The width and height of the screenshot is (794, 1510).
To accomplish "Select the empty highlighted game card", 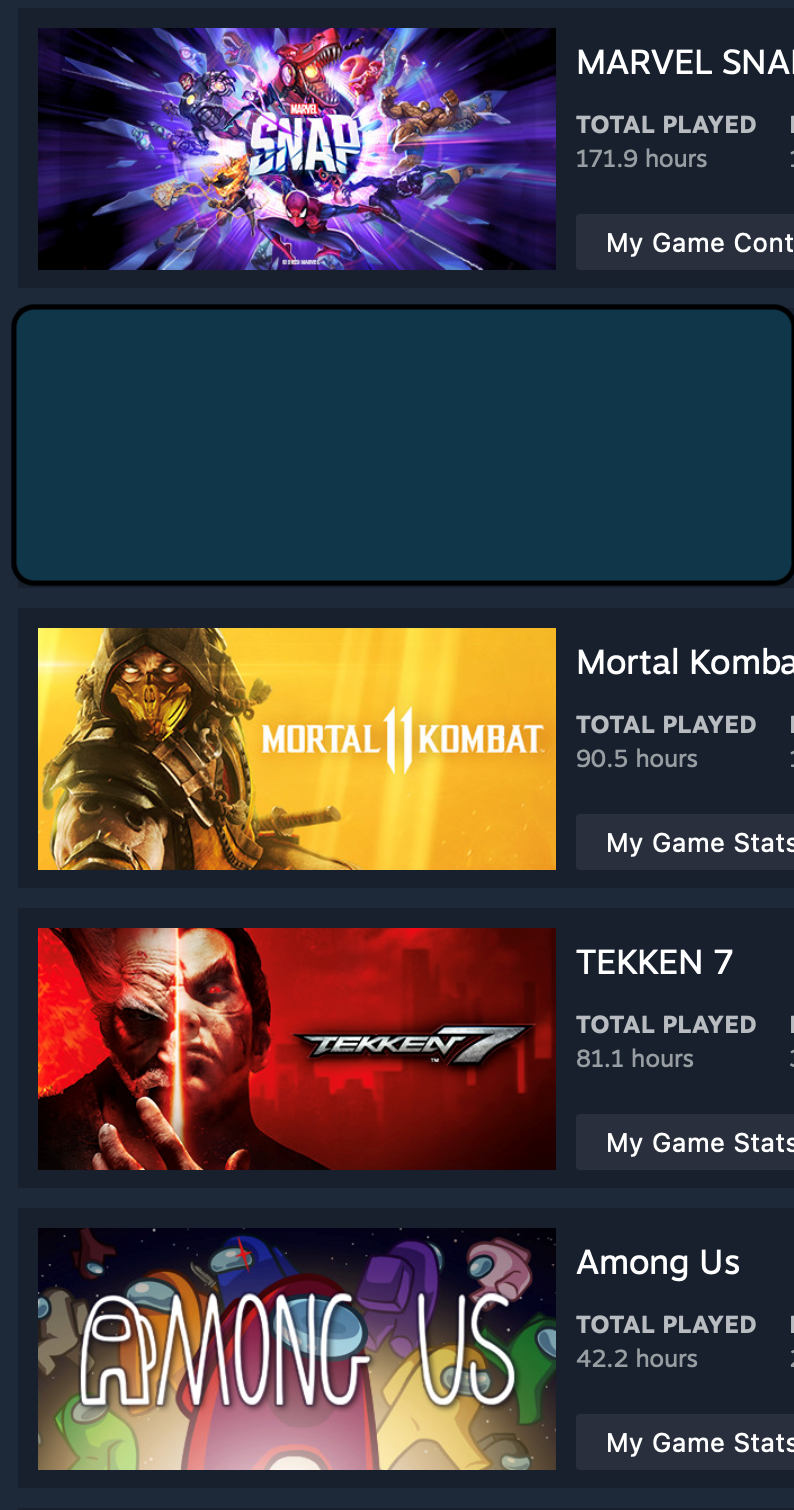I will click(403, 445).
